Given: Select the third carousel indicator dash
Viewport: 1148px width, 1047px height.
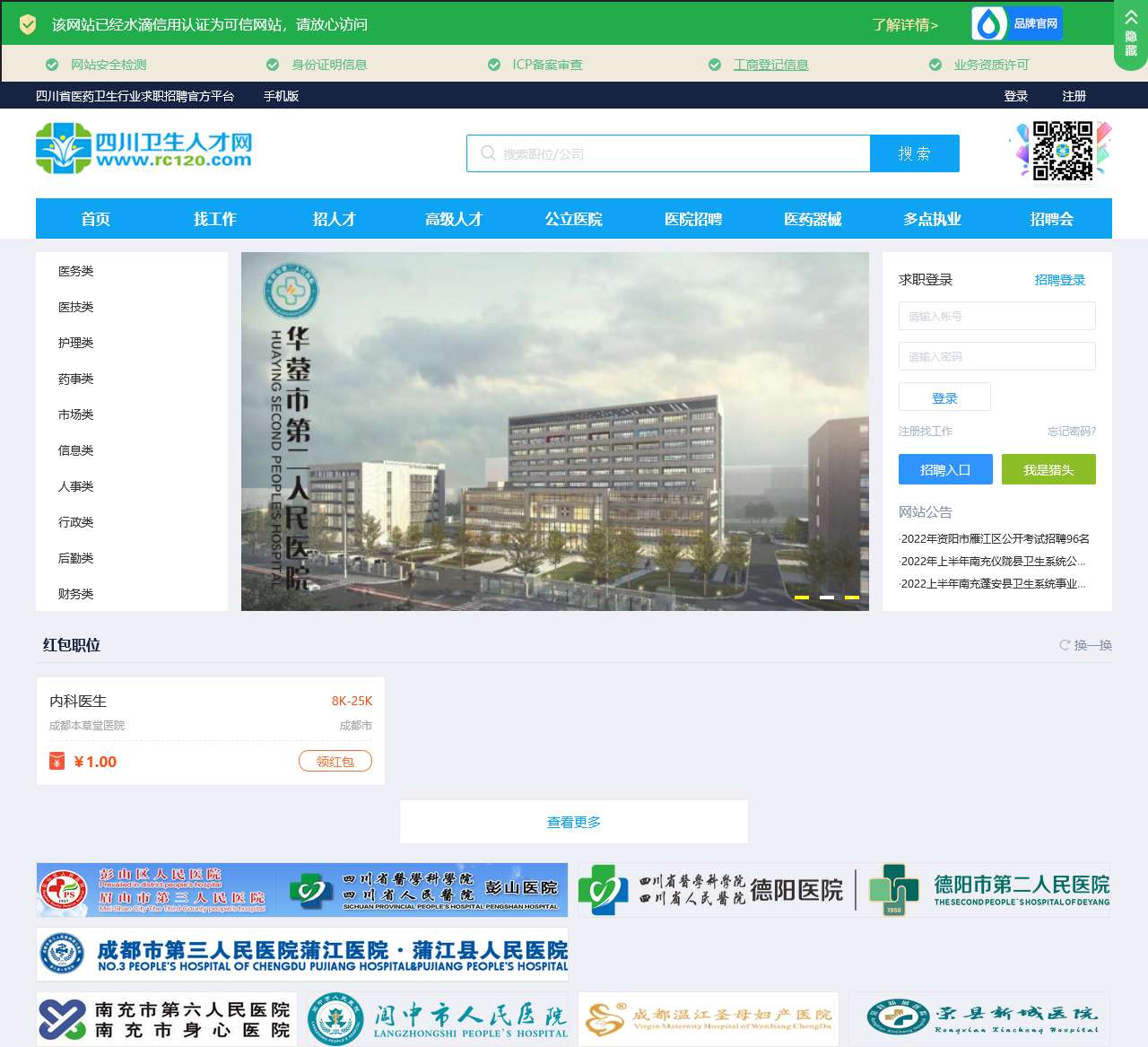Looking at the screenshot, I should pos(852,597).
